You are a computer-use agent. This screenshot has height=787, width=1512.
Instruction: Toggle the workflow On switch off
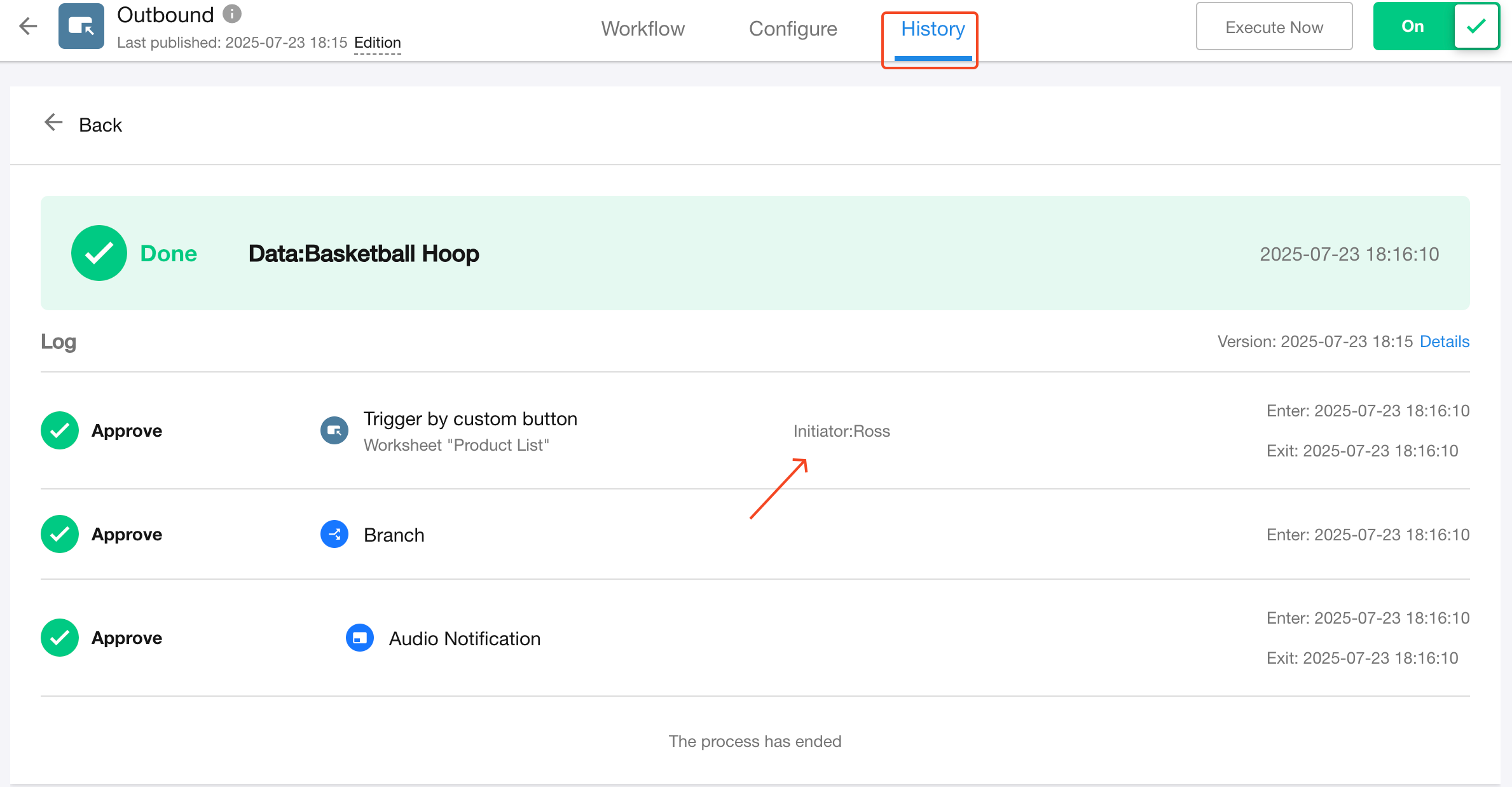(1436, 26)
